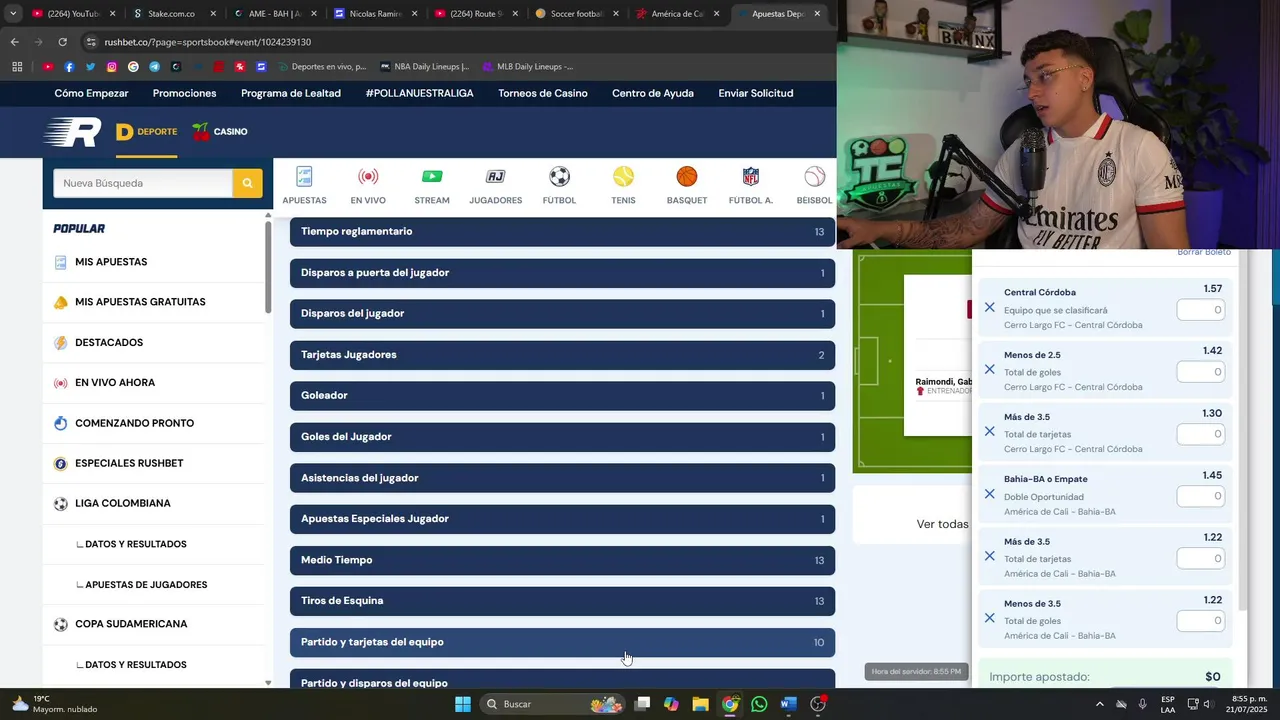Expand the Tiros de Esquina market
This screenshot has width=1280, height=720.
coord(562,601)
